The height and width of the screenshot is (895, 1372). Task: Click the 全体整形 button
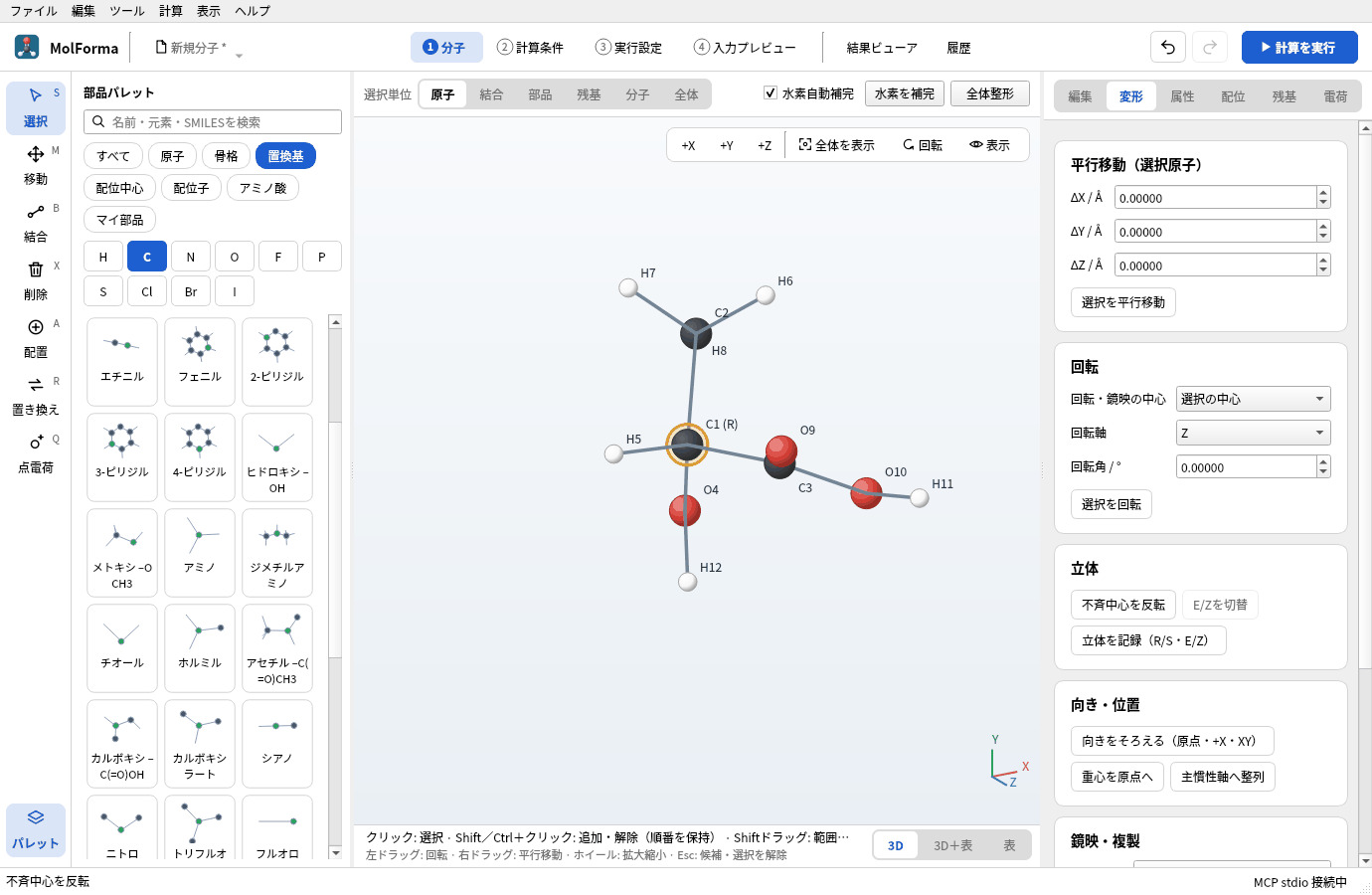click(x=990, y=93)
